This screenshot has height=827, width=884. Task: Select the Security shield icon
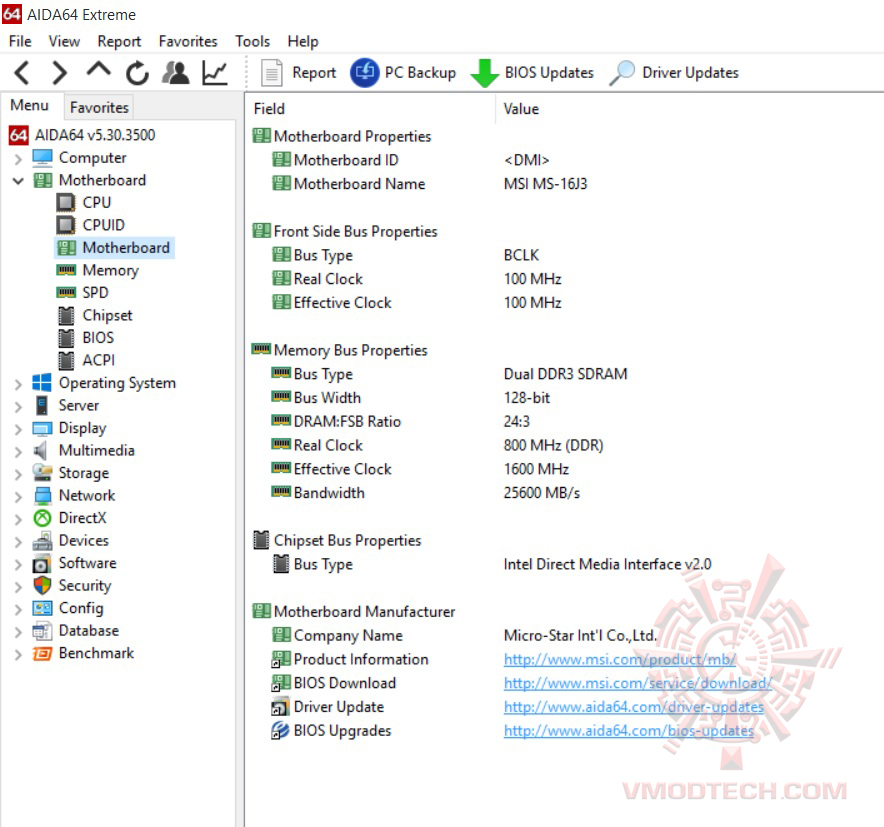(x=42, y=586)
